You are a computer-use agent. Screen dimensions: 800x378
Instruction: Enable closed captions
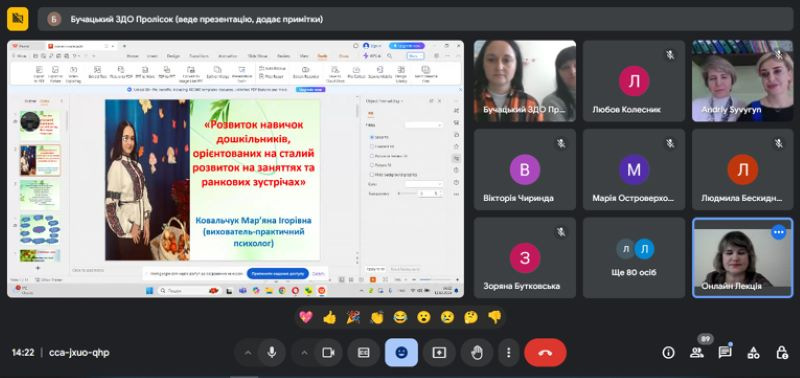363,352
